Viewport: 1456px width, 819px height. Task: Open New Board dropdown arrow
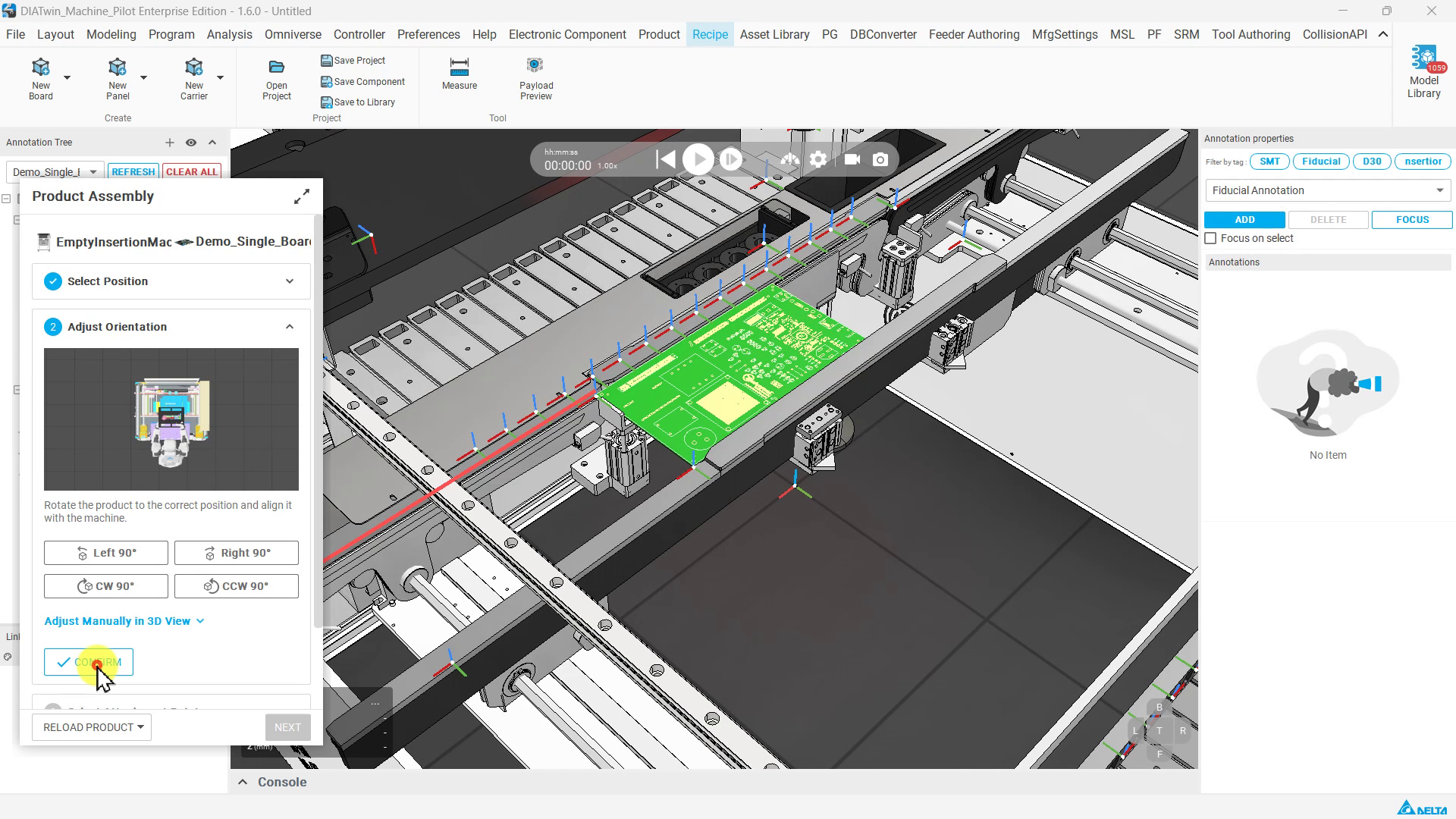tap(67, 78)
